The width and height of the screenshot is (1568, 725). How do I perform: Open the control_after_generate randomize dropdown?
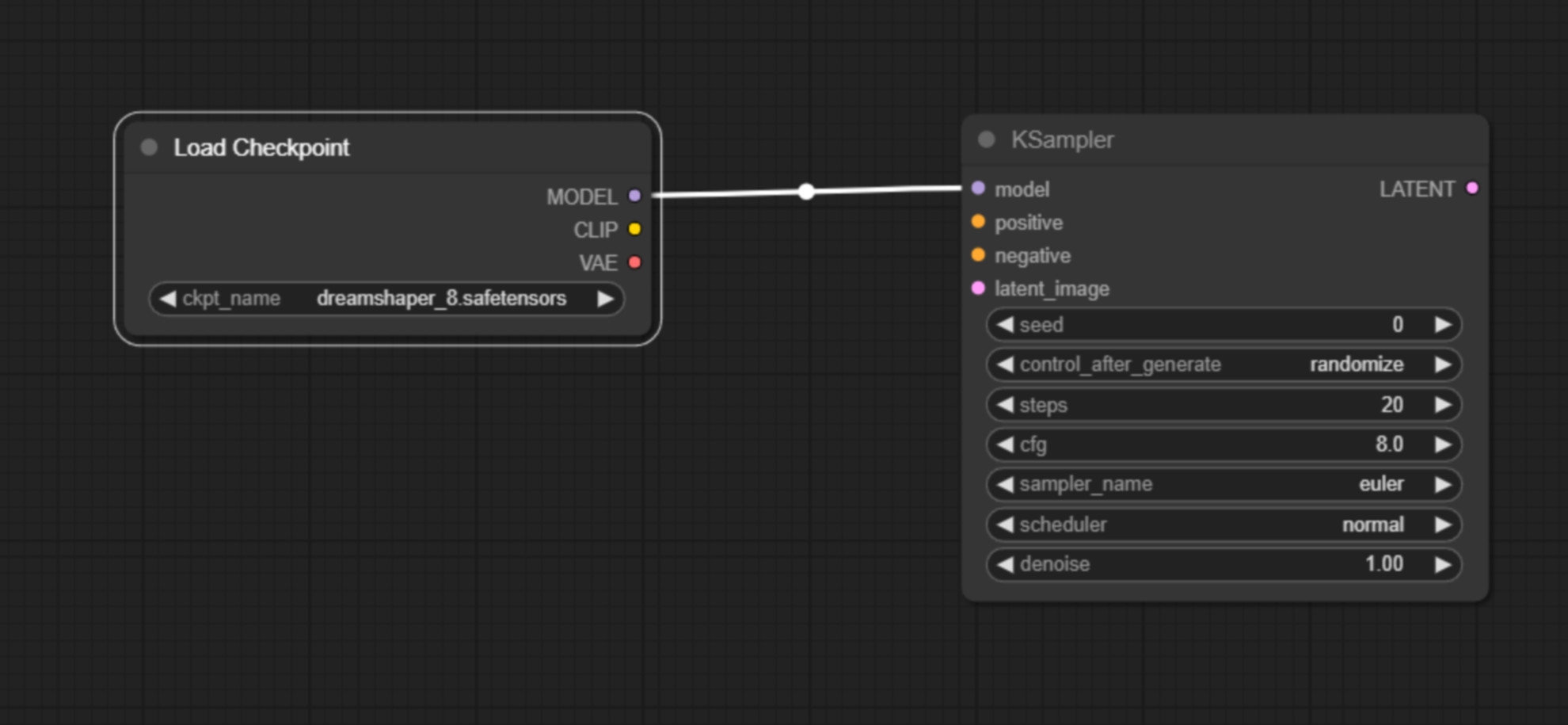point(1224,364)
